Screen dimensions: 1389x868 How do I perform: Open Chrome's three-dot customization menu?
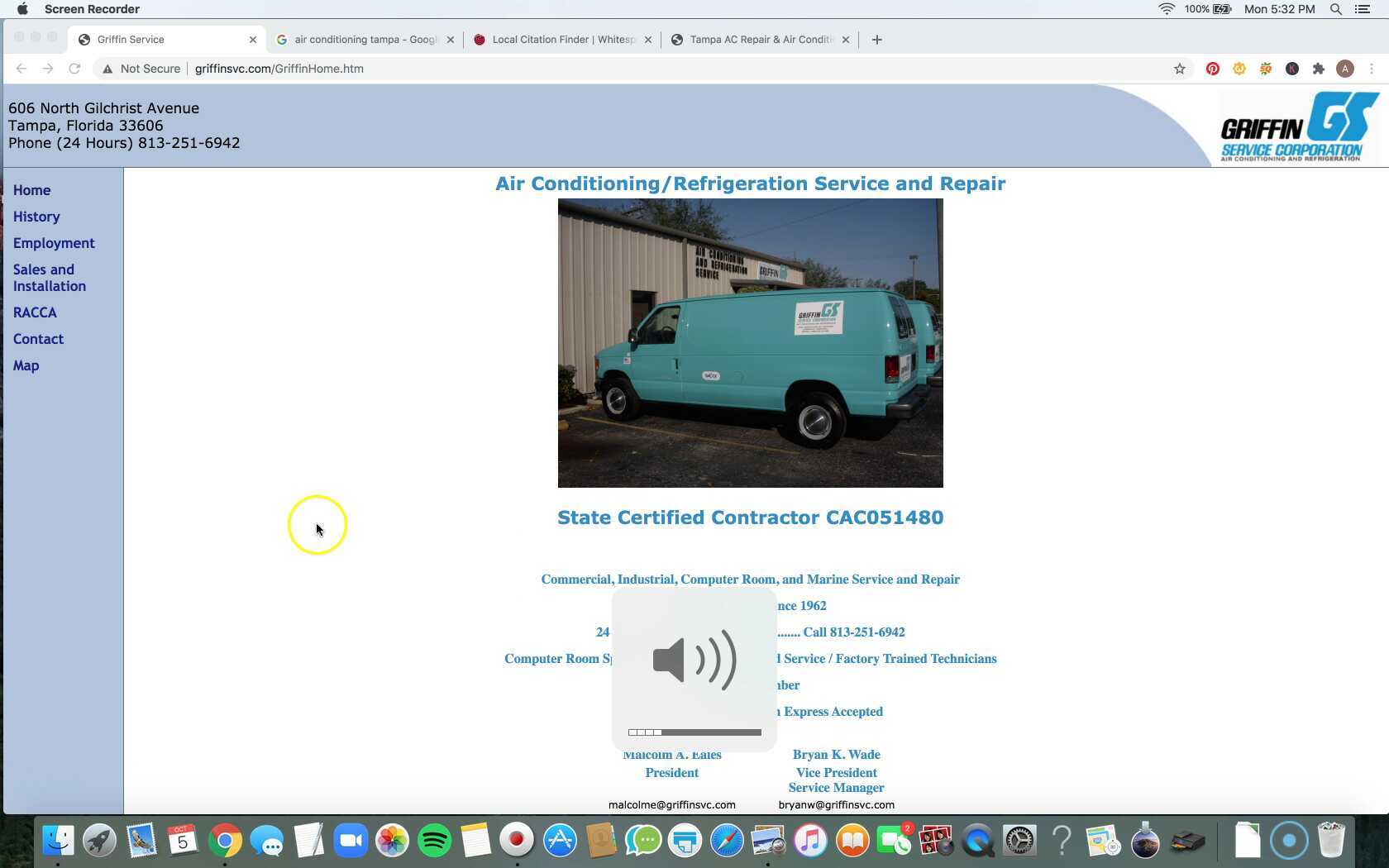(x=1372, y=69)
